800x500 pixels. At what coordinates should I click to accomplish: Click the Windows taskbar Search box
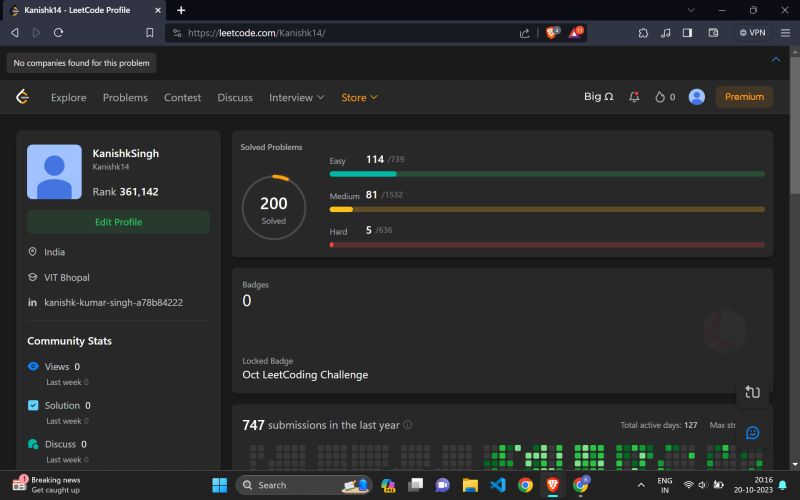click(x=304, y=485)
